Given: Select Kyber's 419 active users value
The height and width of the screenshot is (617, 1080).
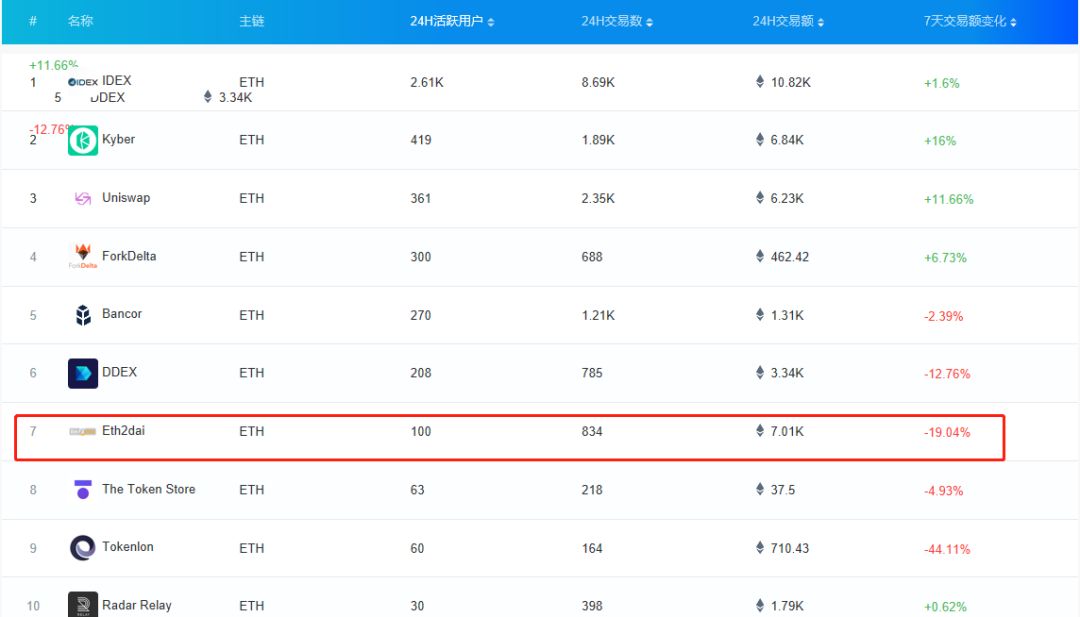Looking at the screenshot, I should point(421,140).
